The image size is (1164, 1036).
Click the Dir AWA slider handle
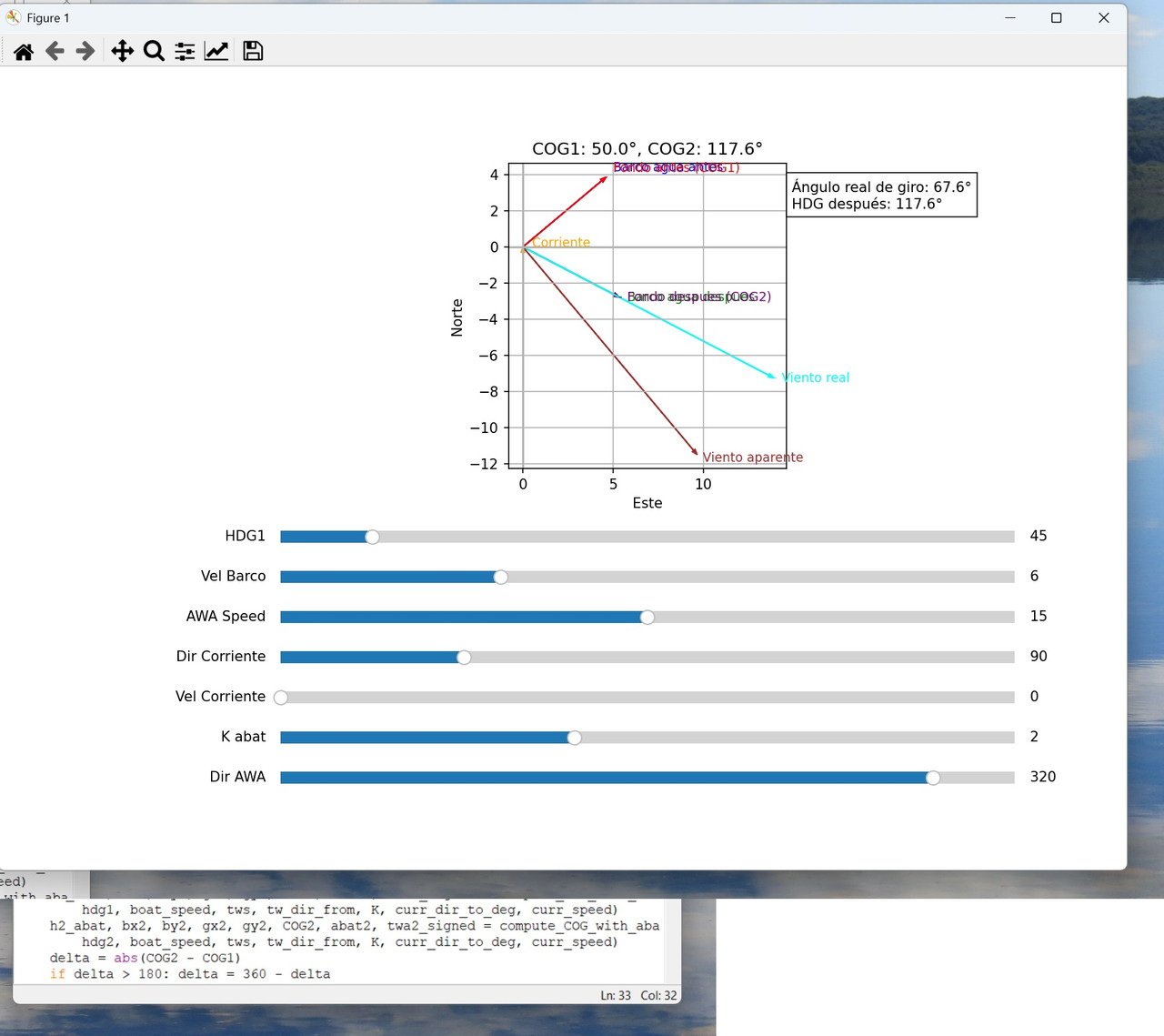(933, 777)
